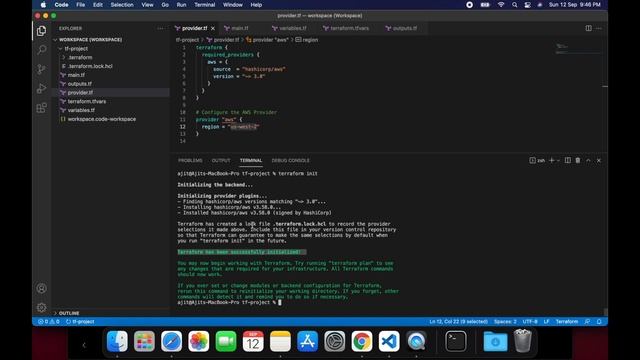Screen dimensions: 640x360
Task: Switch to the outputs.tf editor tab
Action: point(404,28)
